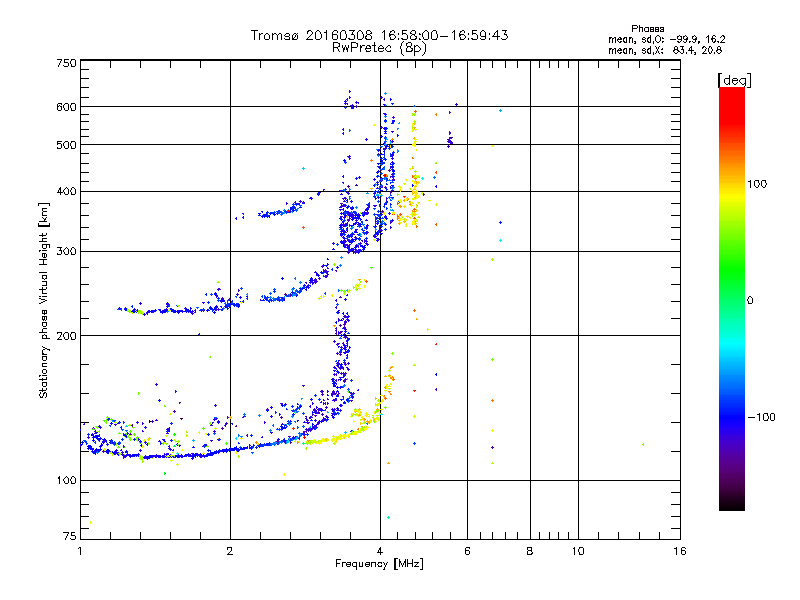Click the x-axis tick label '10'
This screenshot has width=800, height=600.
pyautogui.click(x=578, y=551)
